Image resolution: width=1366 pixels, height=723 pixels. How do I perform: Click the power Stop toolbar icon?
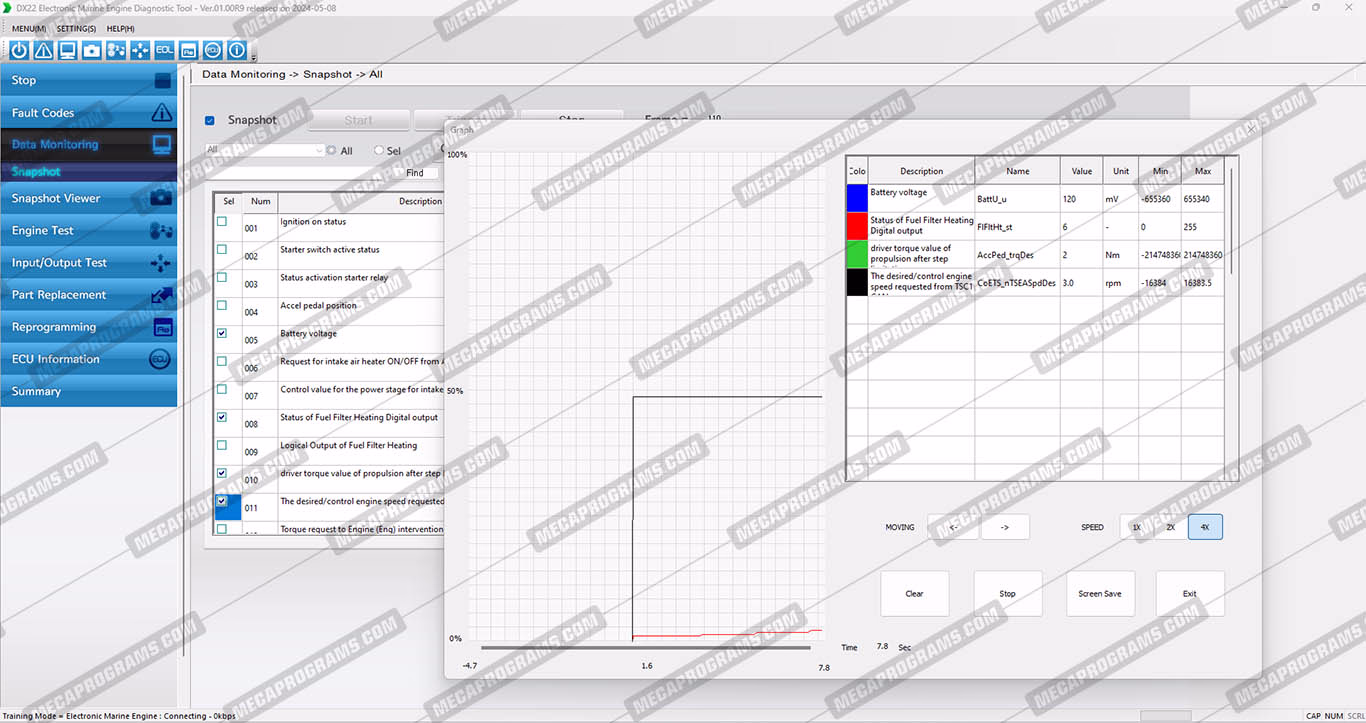19,50
